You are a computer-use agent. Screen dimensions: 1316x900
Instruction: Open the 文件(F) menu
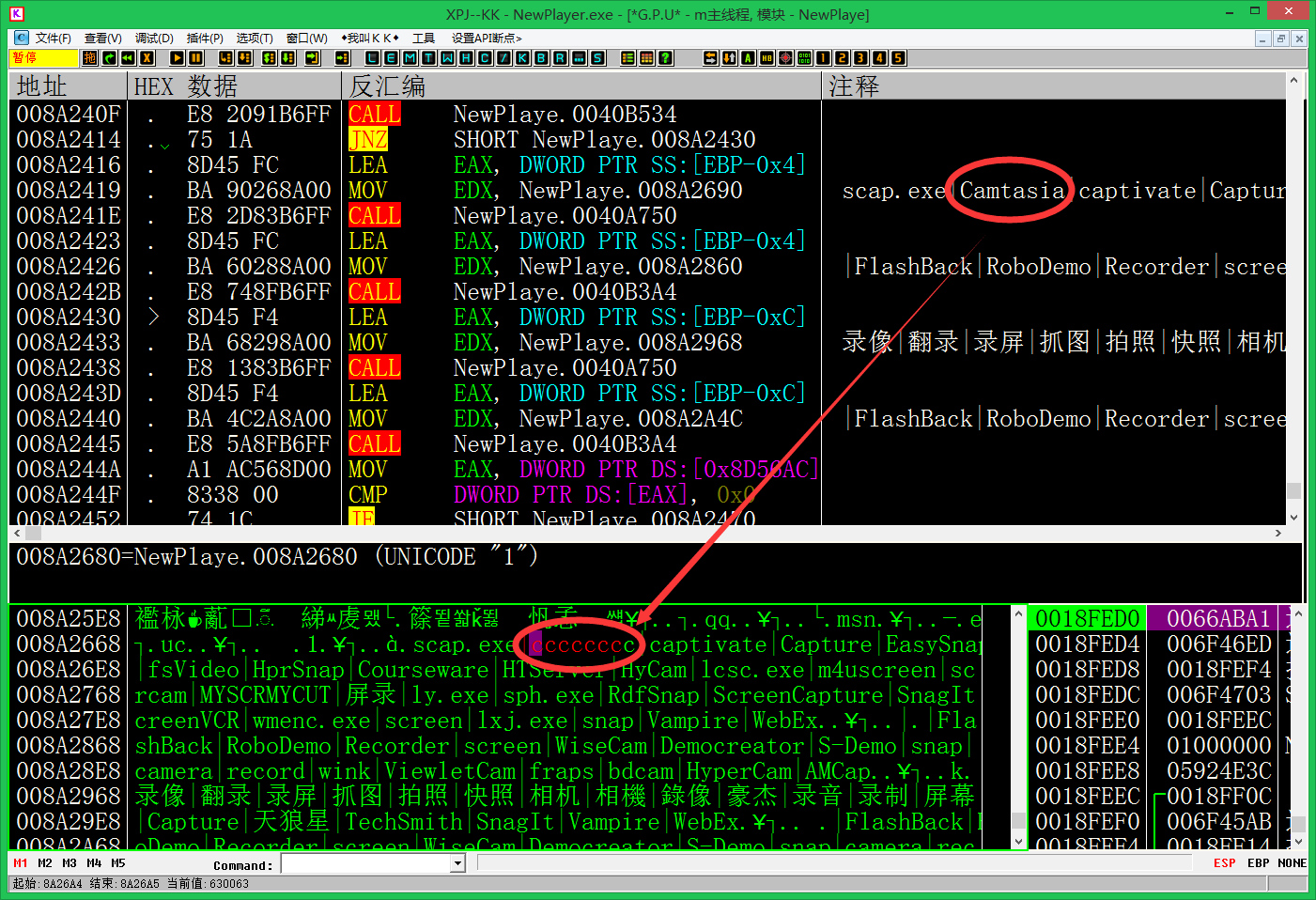click(x=53, y=39)
